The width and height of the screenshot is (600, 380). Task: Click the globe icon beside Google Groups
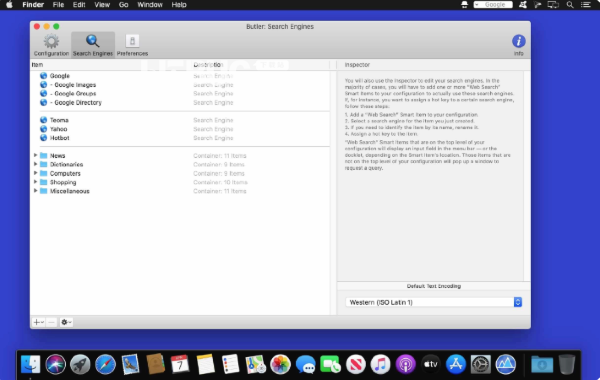pyautogui.click(x=44, y=93)
